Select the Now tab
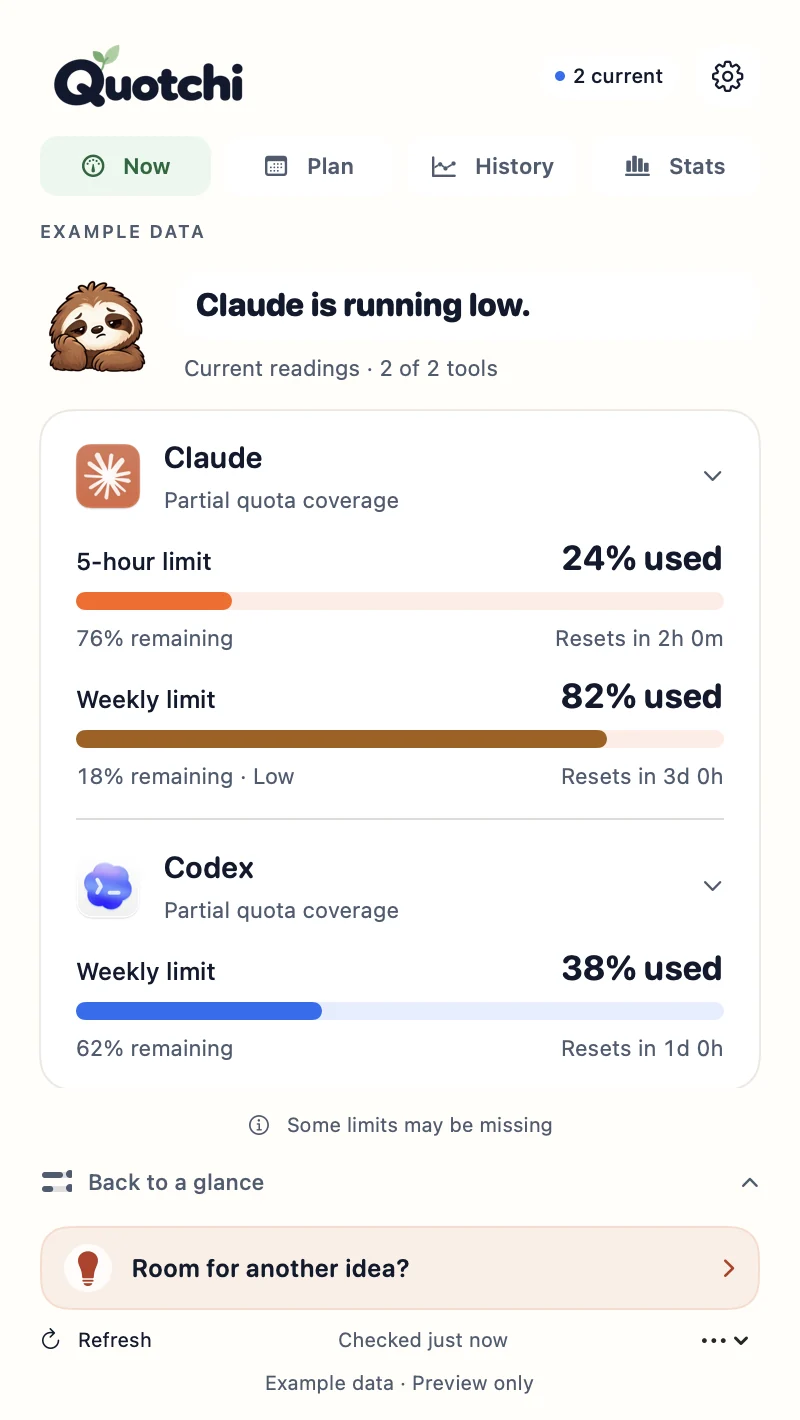The width and height of the screenshot is (800, 1420). (x=126, y=166)
